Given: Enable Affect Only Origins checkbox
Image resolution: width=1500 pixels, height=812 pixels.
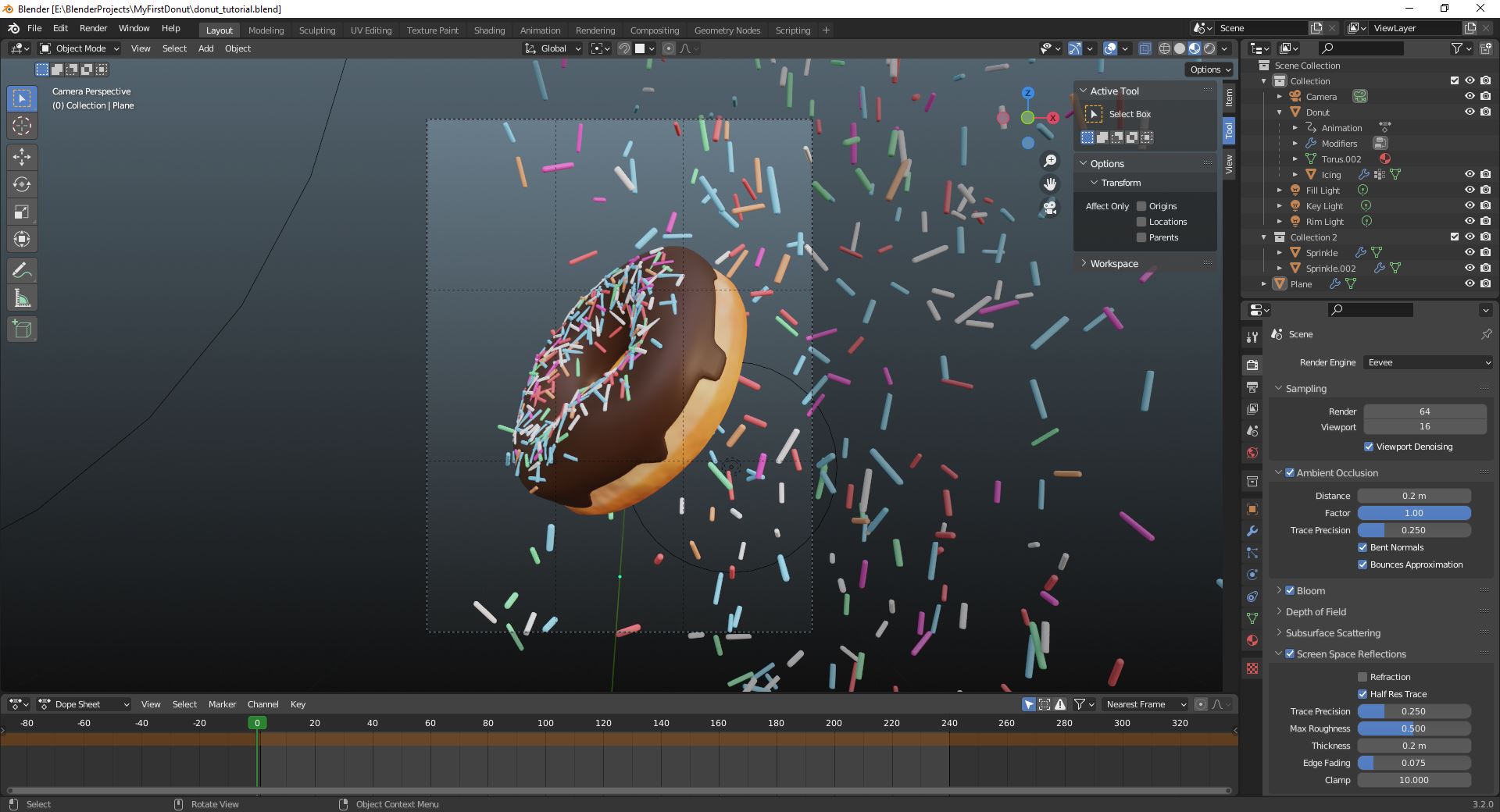Looking at the screenshot, I should tap(1141, 206).
